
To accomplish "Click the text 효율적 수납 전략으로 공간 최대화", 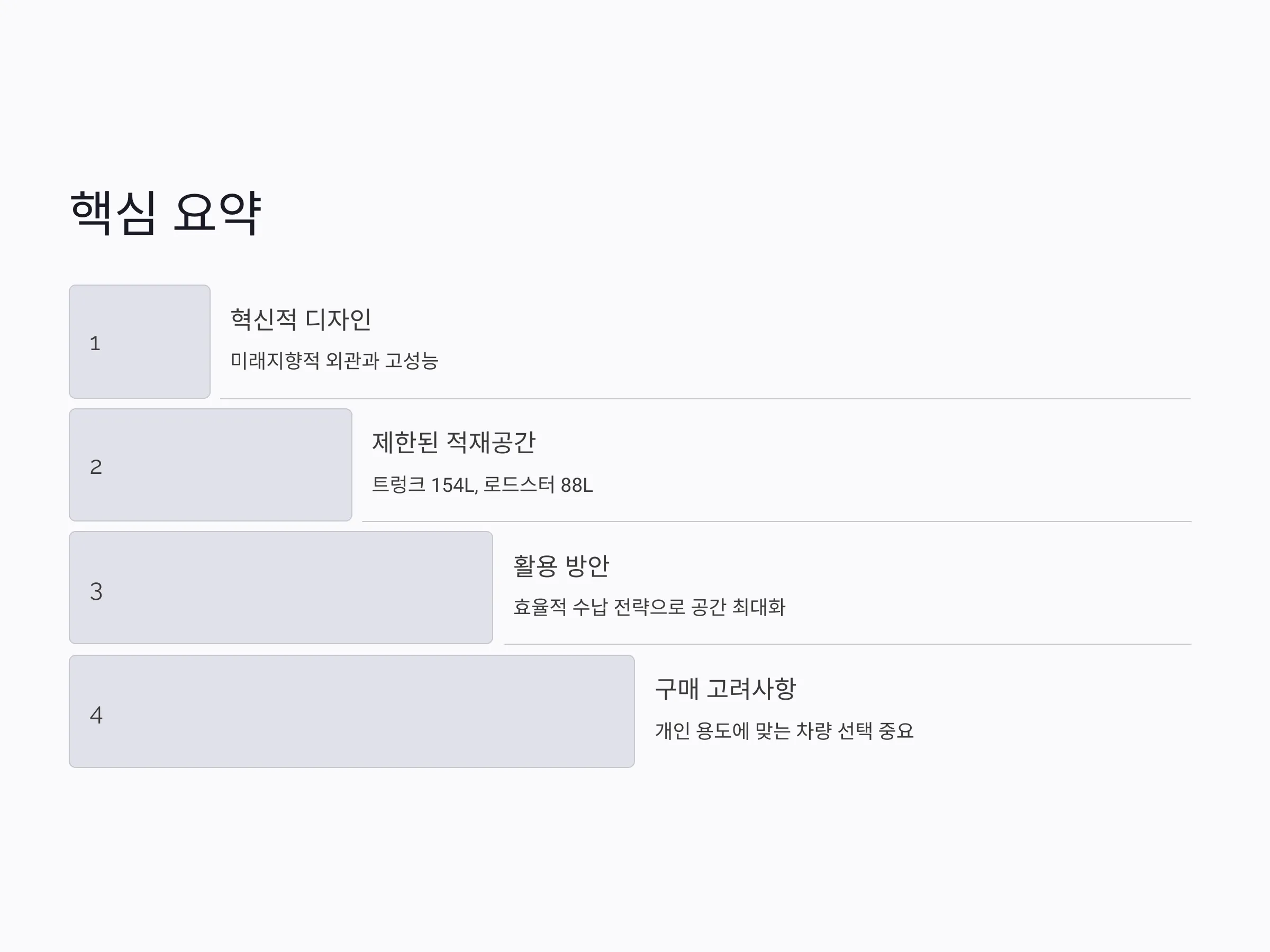I will [649, 607].
